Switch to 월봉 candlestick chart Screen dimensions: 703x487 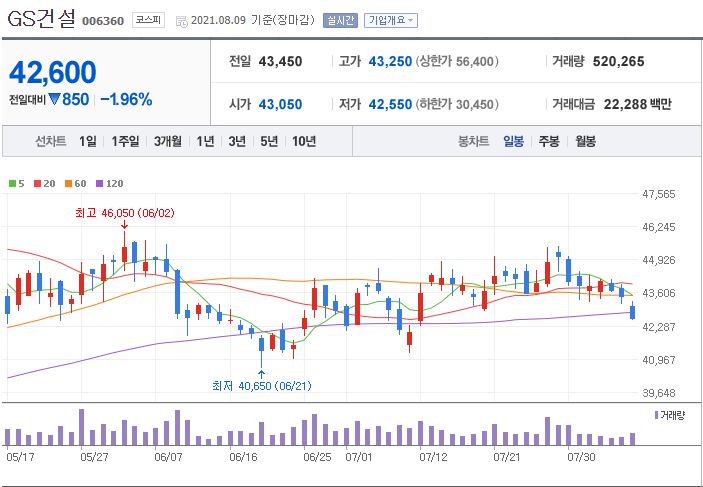[586, 142]
